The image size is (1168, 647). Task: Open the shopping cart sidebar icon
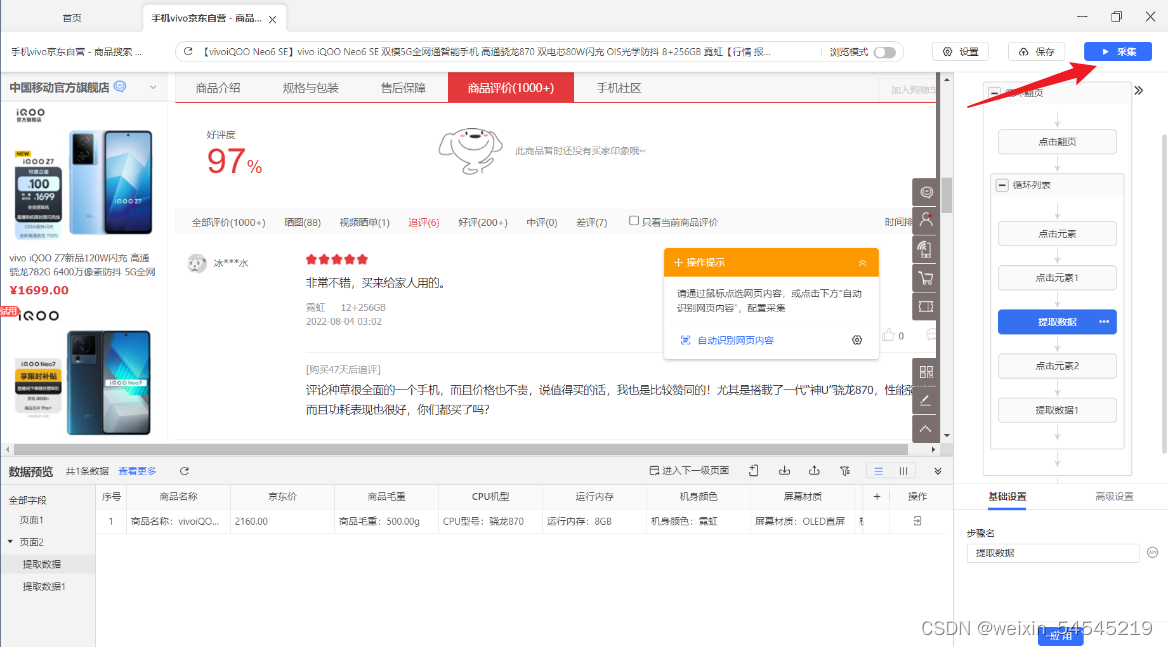point(926,278)
